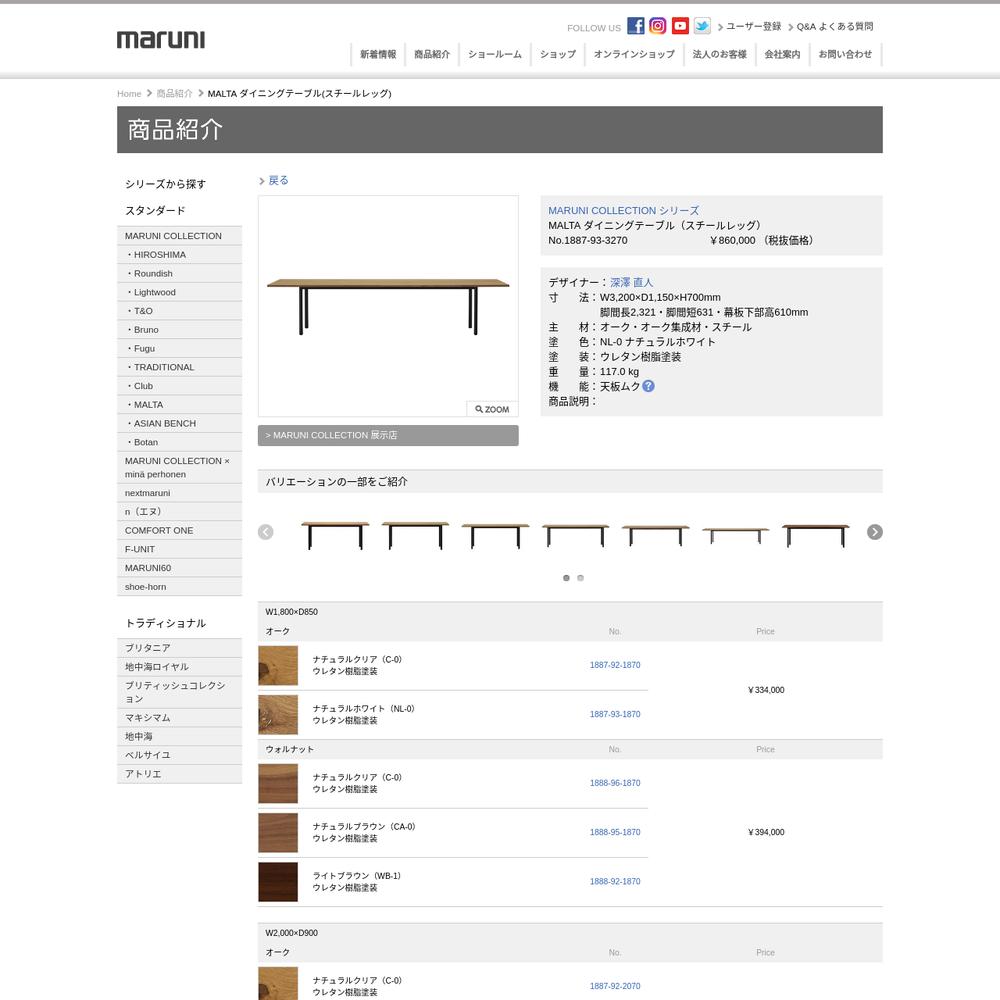The width and height of the screenshot is (1000, 1000).
Task: Click the Home breadcrumb
Action: [129, 94]
